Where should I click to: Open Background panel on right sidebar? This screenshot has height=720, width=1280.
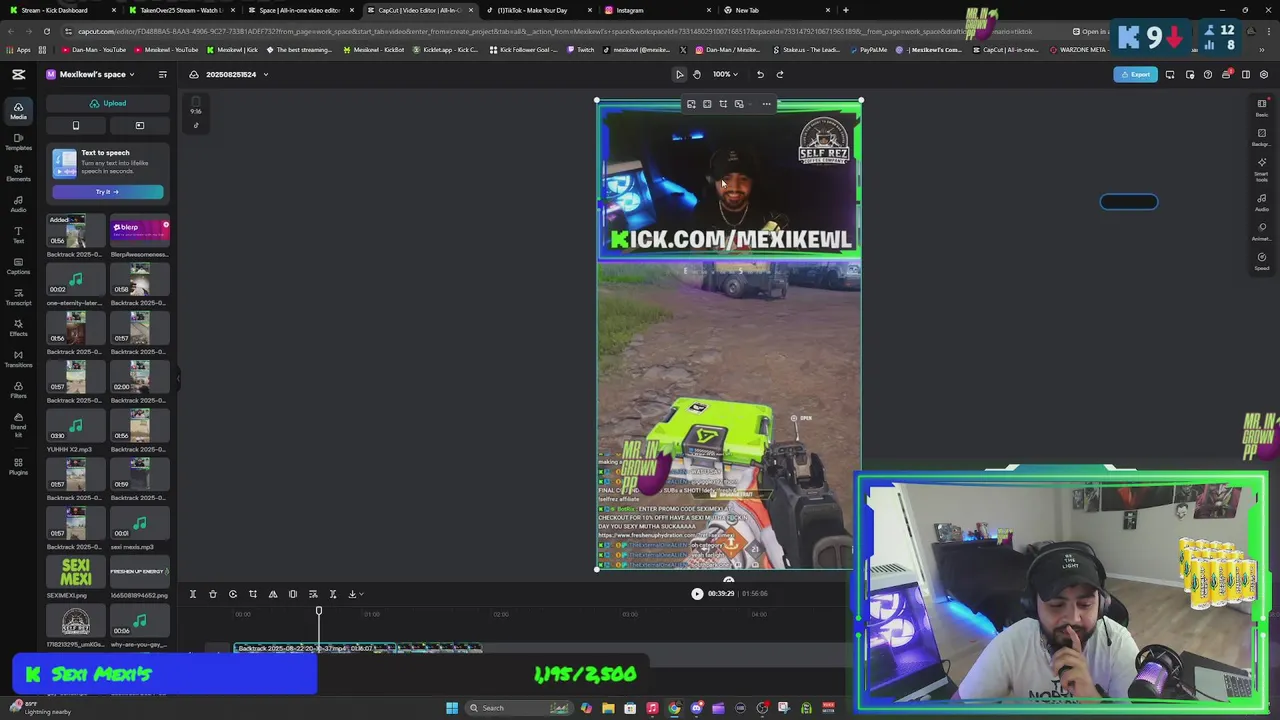(1262, 137)
